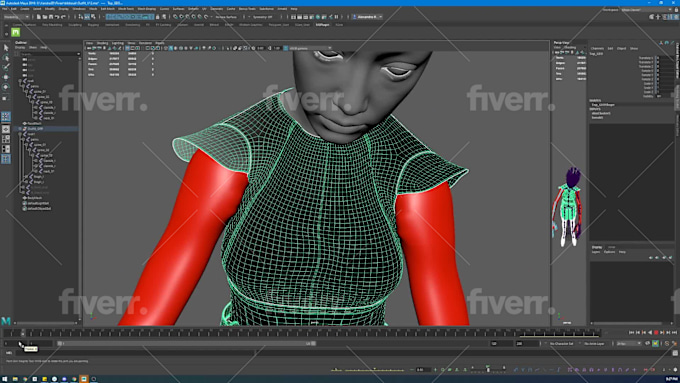Activate the Paint Selection tool
Viewport: 680px width, 383px height.
pyautogui.click(x=6, y=67)
